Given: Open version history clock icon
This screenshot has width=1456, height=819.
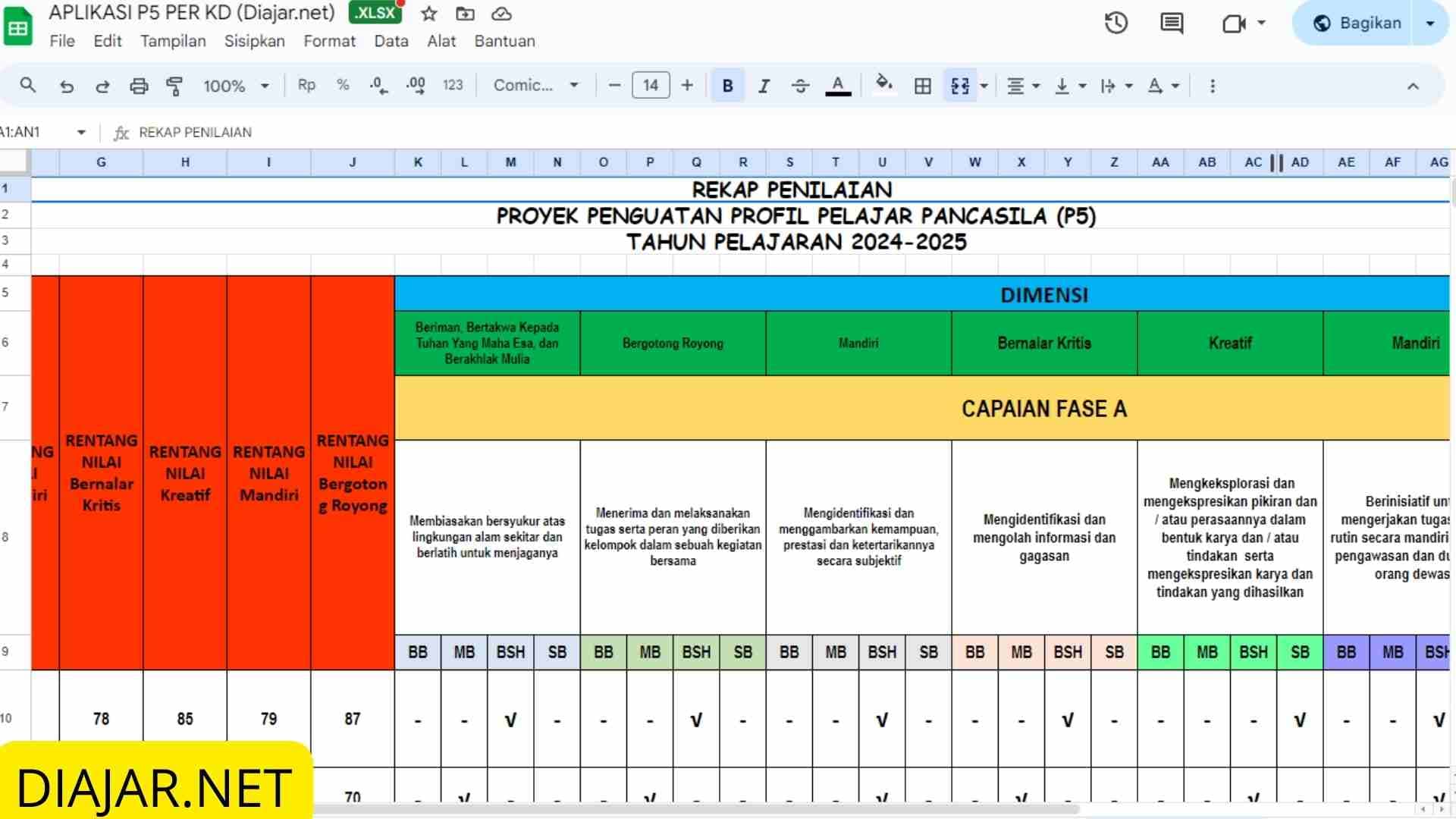Looking at the screenshot, I should [x=1116, y=24].
